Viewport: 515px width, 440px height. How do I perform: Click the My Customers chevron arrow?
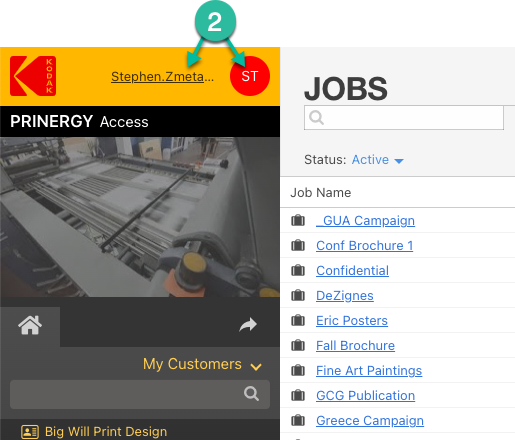point(256,367)
